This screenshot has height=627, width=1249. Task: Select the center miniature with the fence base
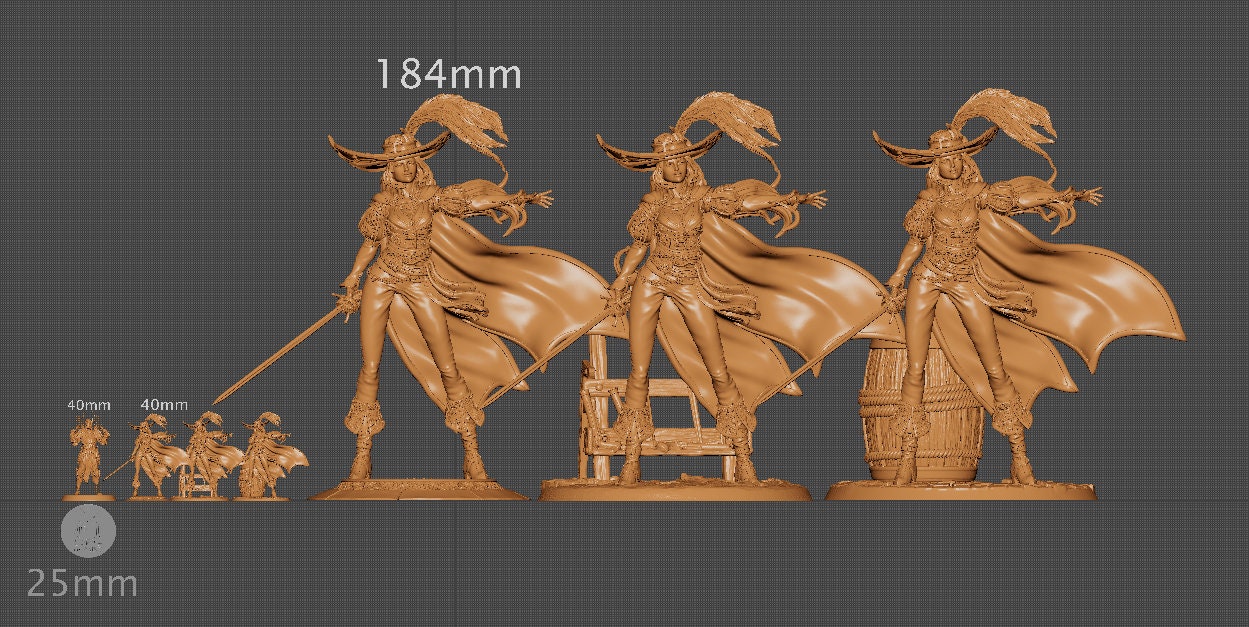[x=680, y=300]
